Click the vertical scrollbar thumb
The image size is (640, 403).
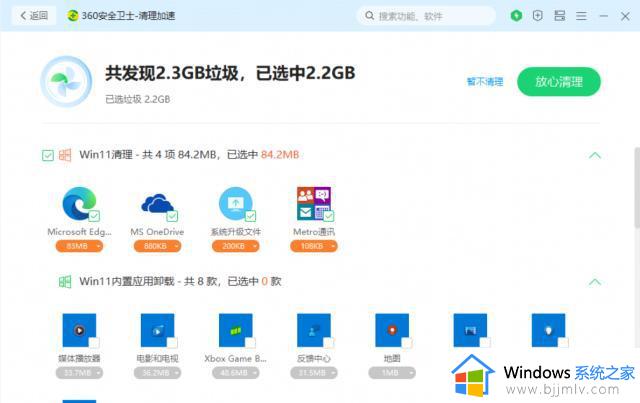[637, 187]
